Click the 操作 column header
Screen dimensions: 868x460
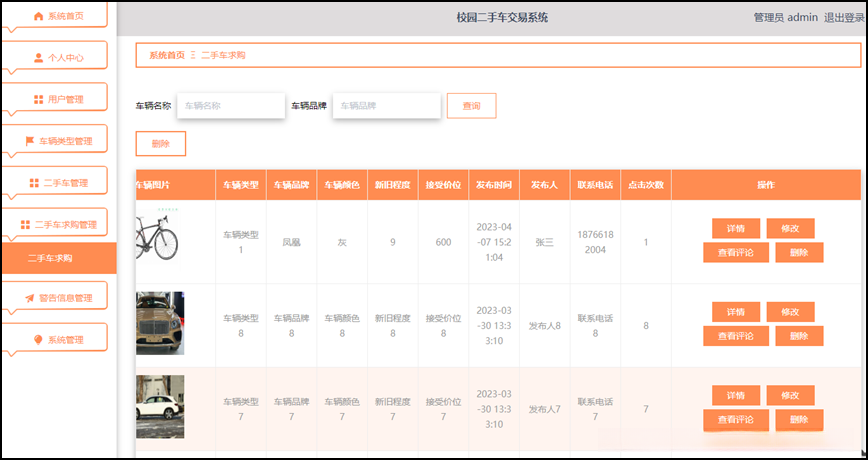pos(766,185)
